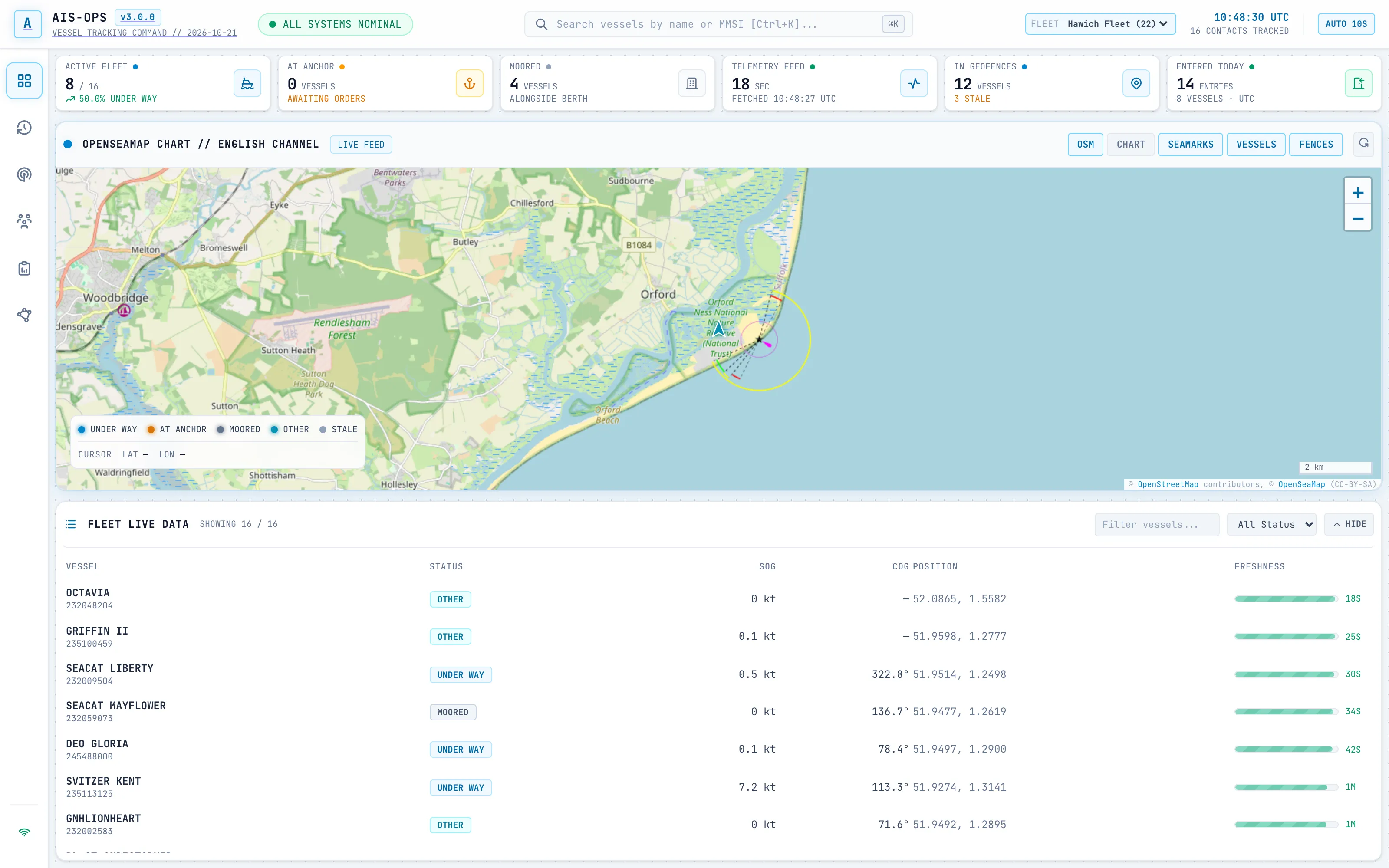The width and height of the screenshot is (1389, 868).
Task: Click the anchor icon on At Anchor card
Action: click(470, 84)
